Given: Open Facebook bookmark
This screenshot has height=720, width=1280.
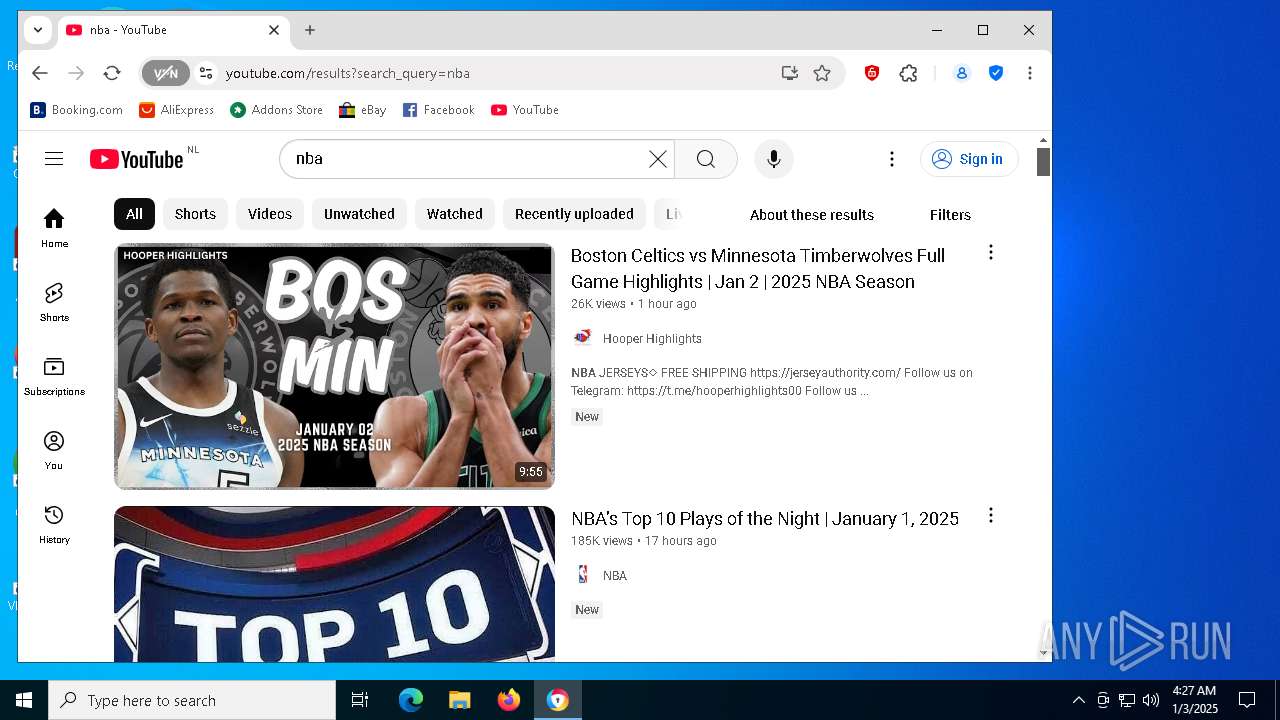Looking at the screenshot, I should click(439, 110).
